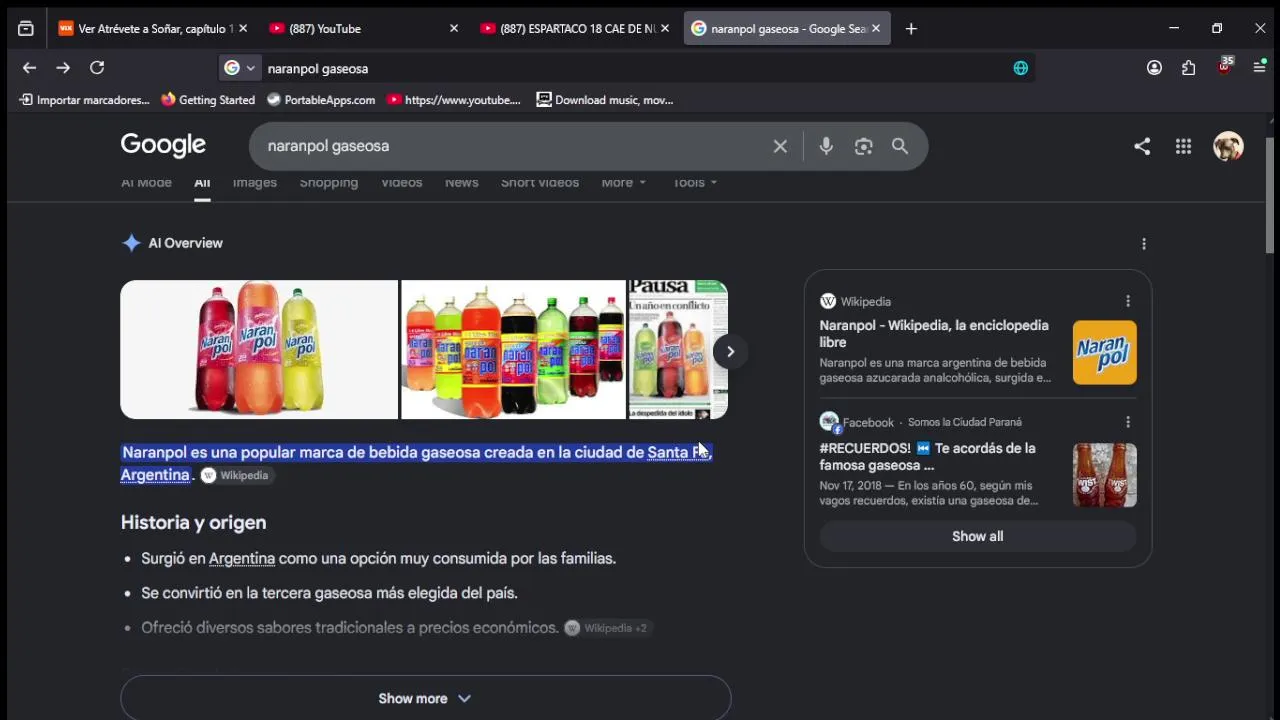Select the AI Mode search tab

[x=146, y=183]
